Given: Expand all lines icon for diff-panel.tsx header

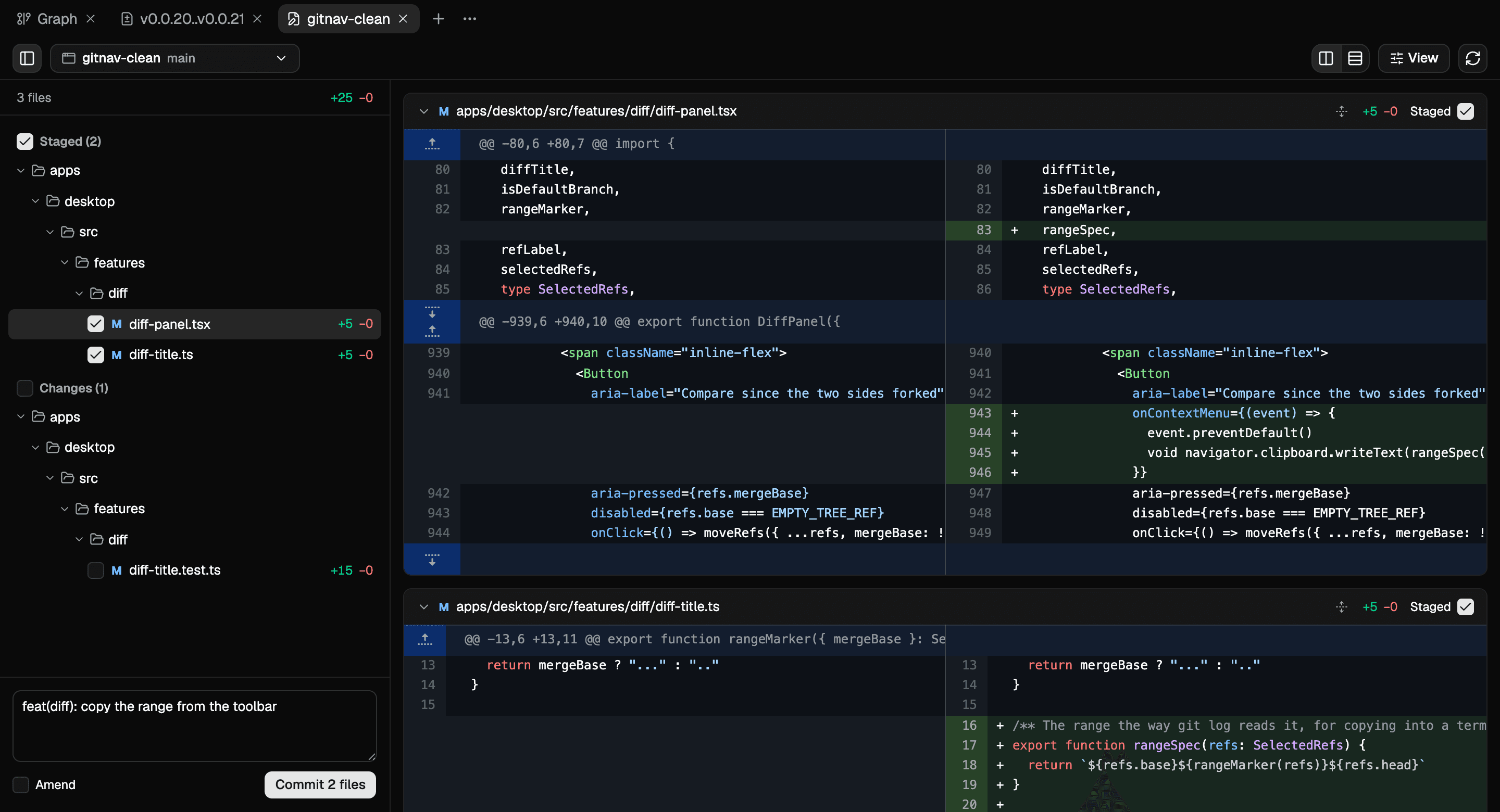Looking at the screenshot, I should (x=1342, y=111).
